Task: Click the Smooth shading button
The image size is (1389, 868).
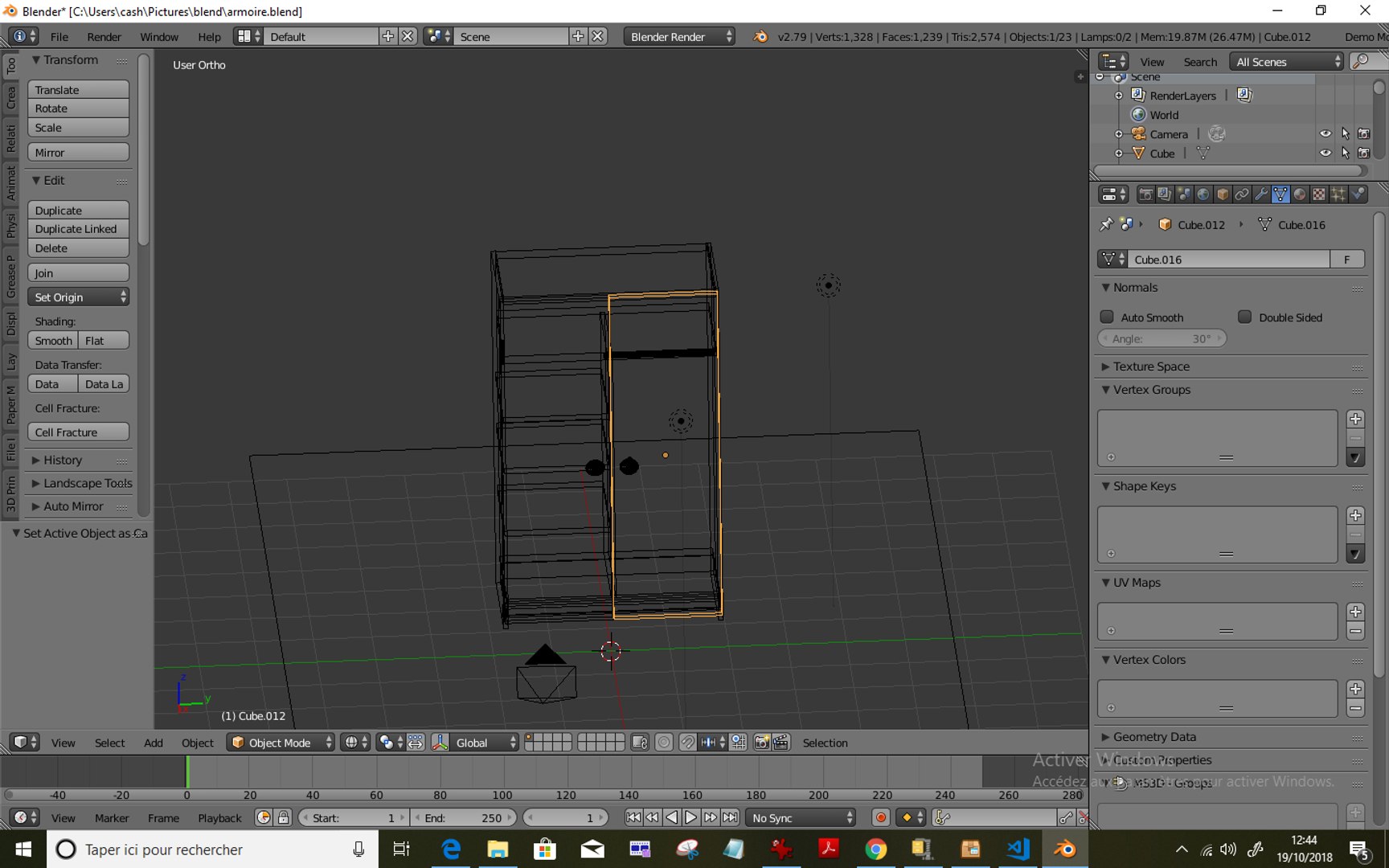Action: (x=53, y=340)
